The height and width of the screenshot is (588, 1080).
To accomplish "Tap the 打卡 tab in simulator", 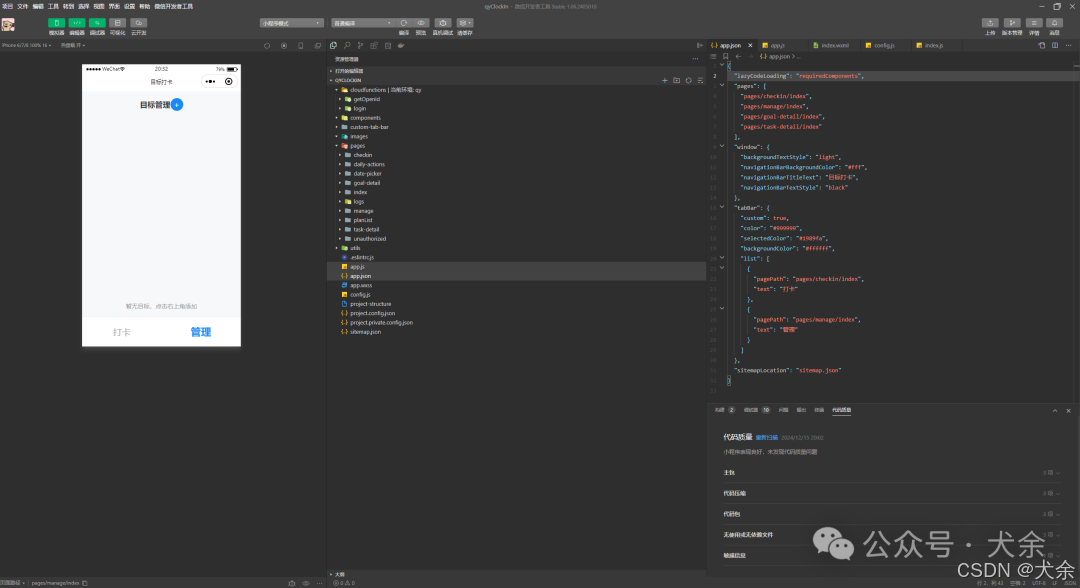I will [x=122, y=332].
